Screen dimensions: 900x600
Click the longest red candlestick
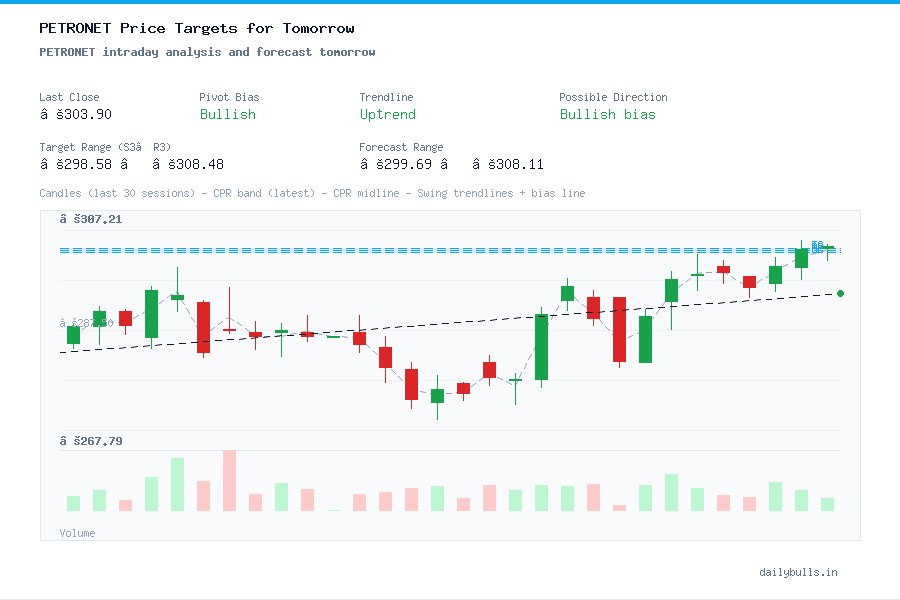pyautogui.click(x=618, y=330)
